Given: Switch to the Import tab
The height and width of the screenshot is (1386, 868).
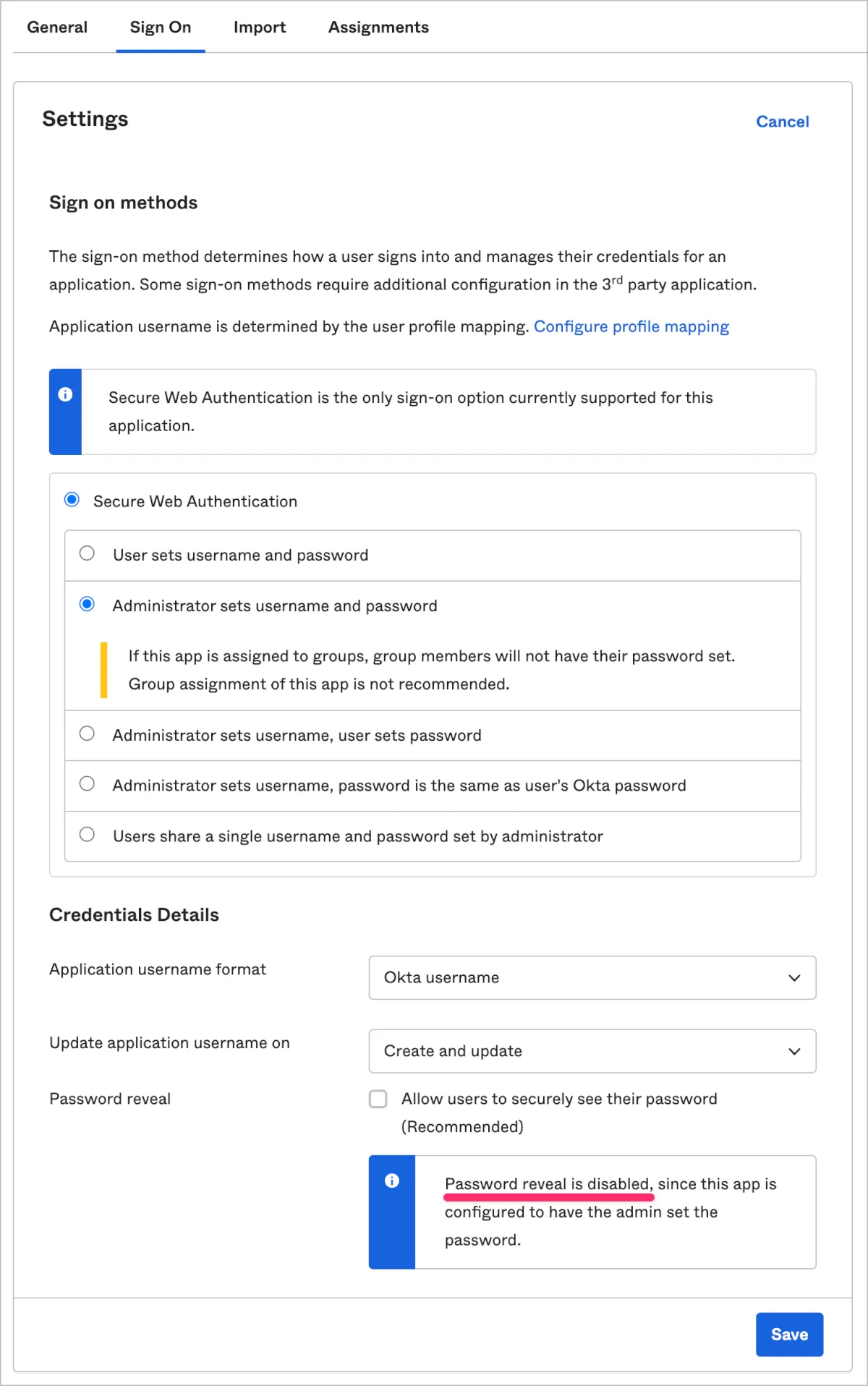Looking at the screenshot, I should coord(260,27).
